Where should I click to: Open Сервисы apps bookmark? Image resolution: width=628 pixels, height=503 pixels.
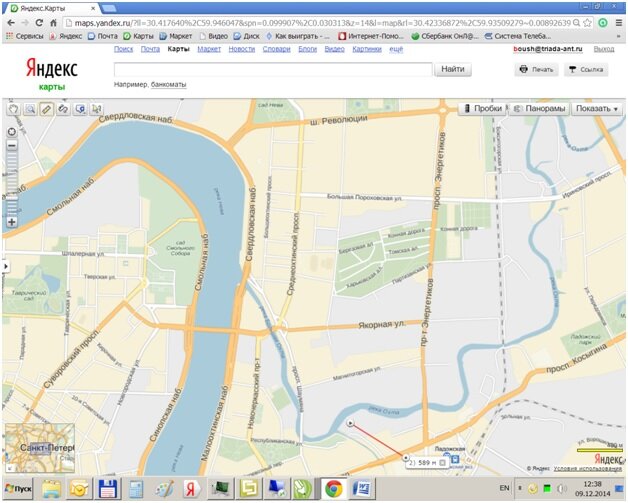[24, 36]
